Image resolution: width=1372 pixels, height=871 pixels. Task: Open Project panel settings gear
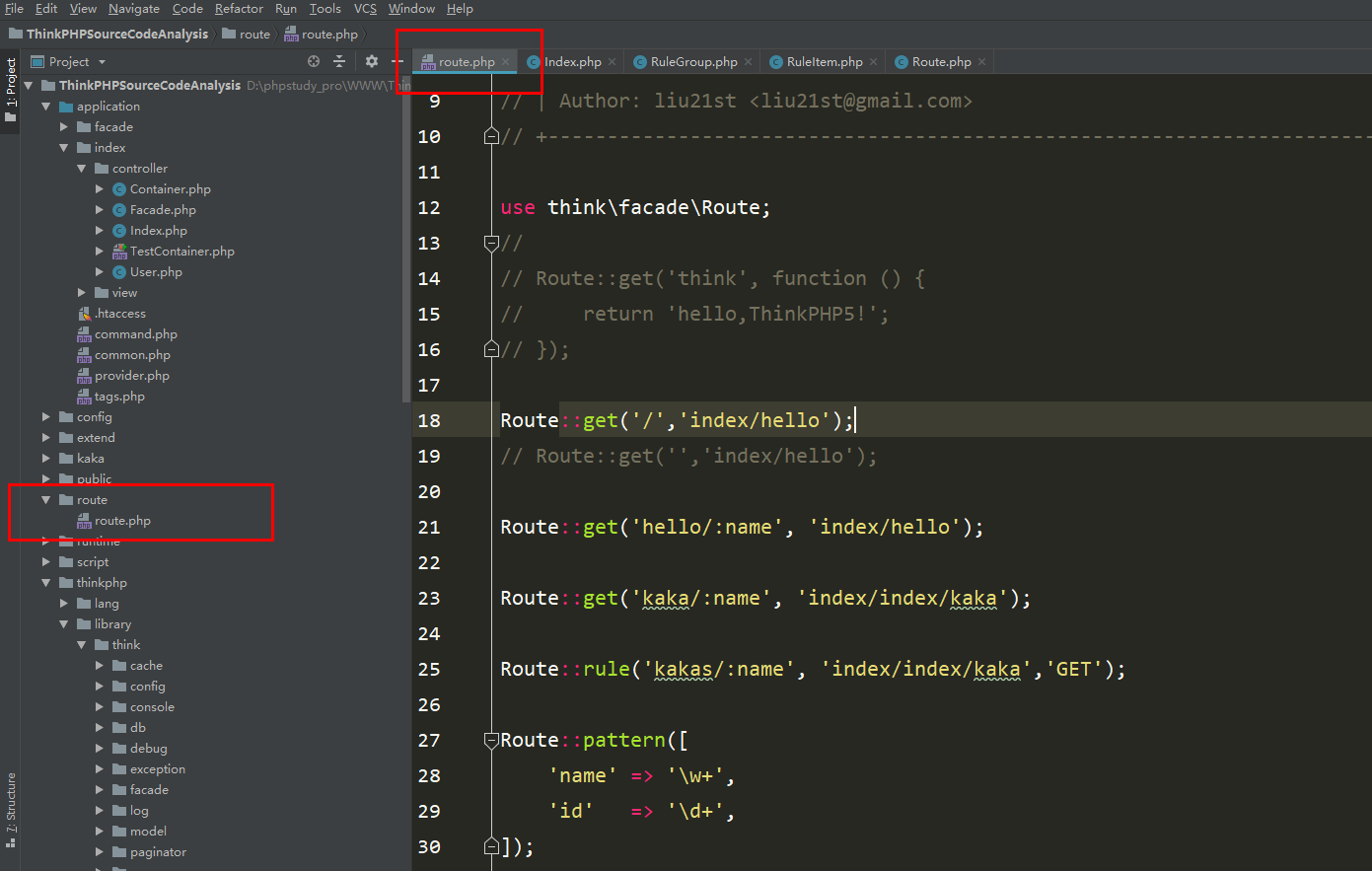pos(372,61)
